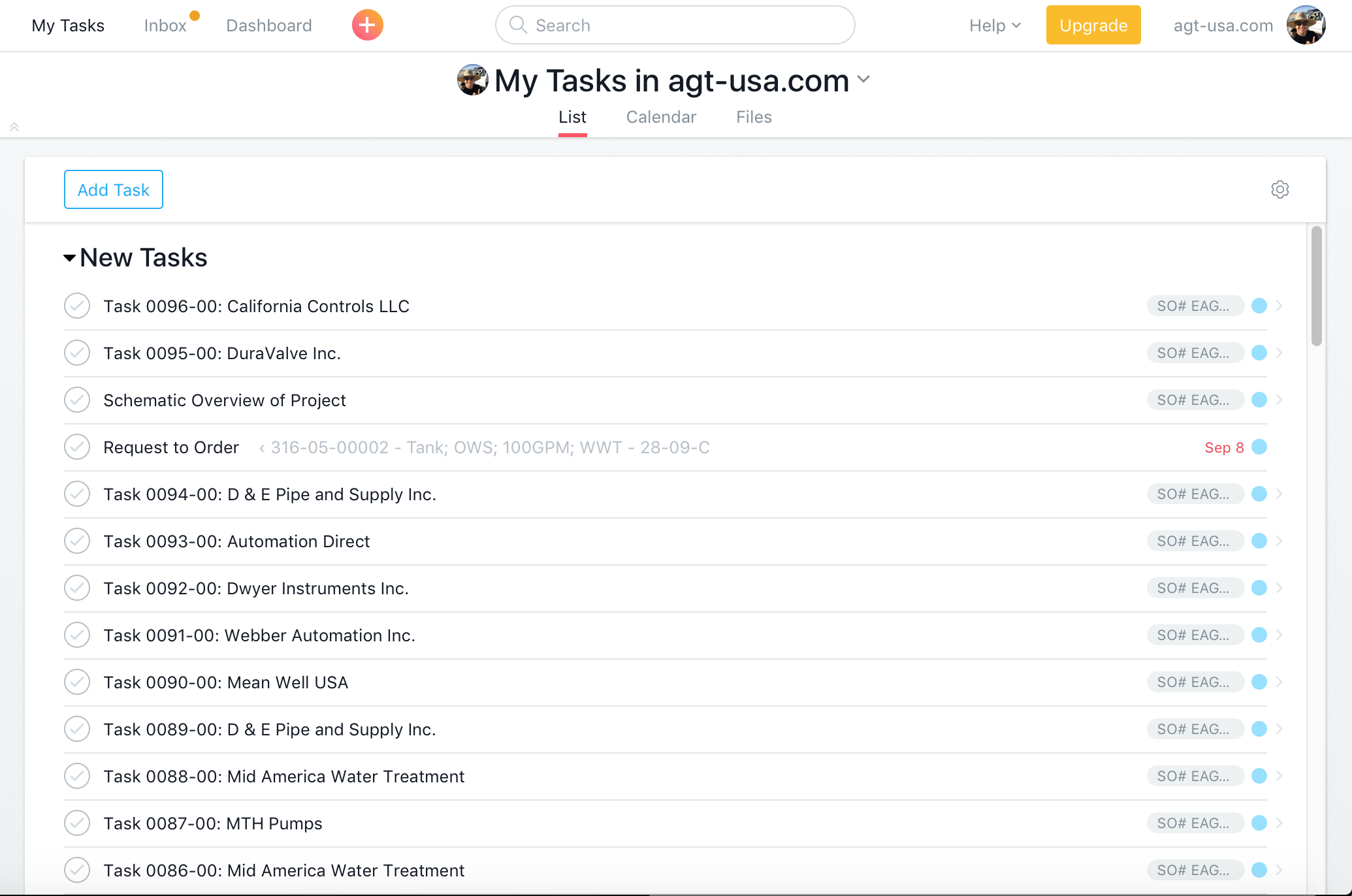Click blue assignee dot on Request to Order
This screenshot has height=896, width=1352.
pyautogui.click(x=1259, y=447)
